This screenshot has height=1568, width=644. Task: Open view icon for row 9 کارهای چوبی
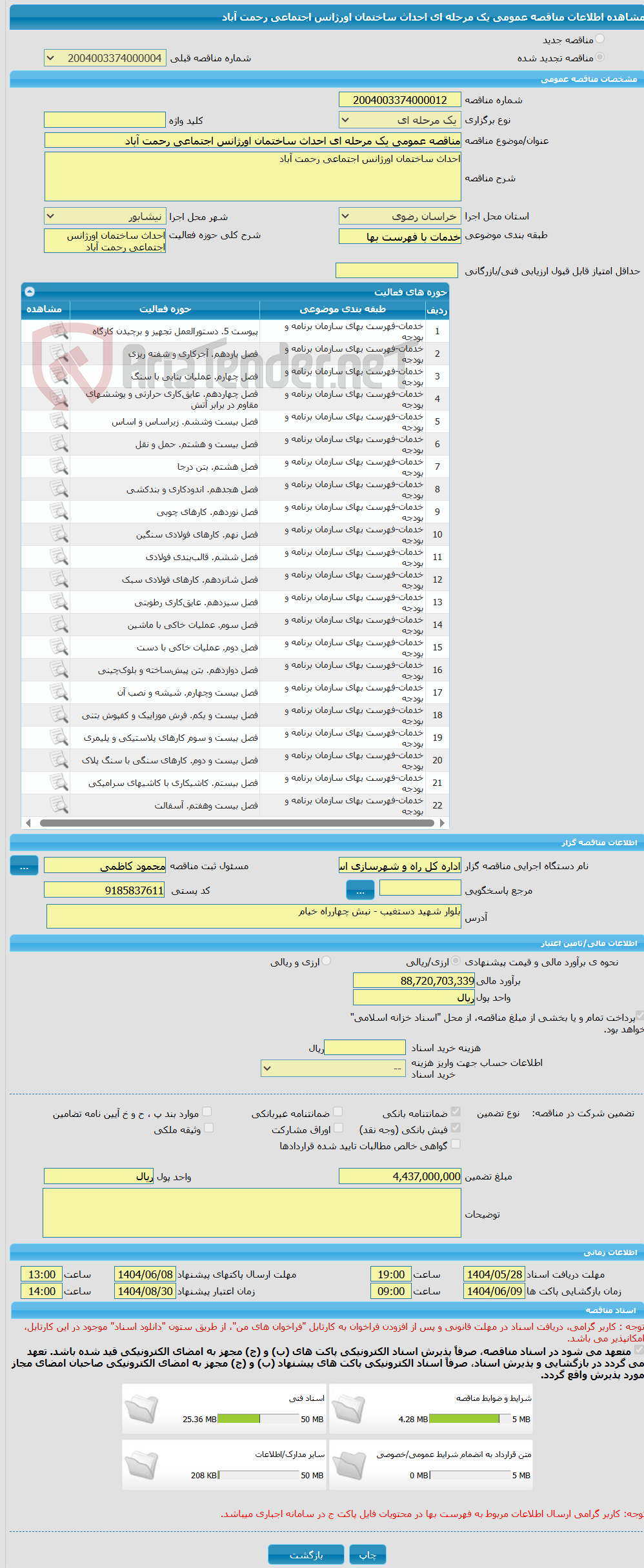(59, 512)
